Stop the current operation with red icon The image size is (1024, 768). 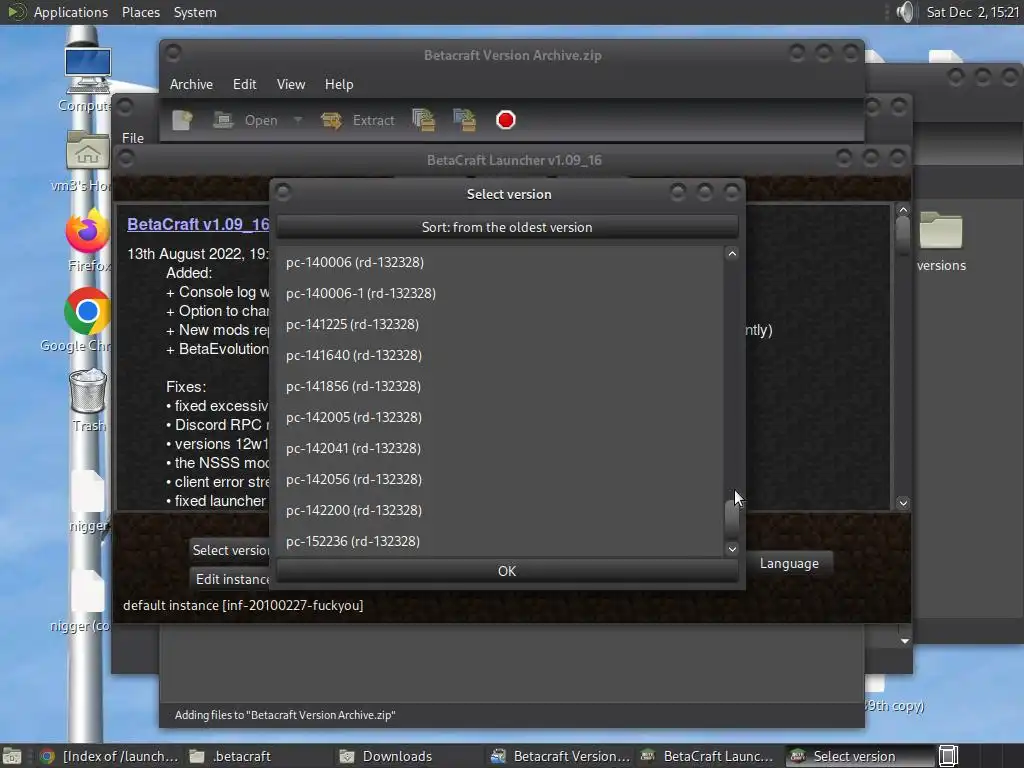click(x=505, y=120)
